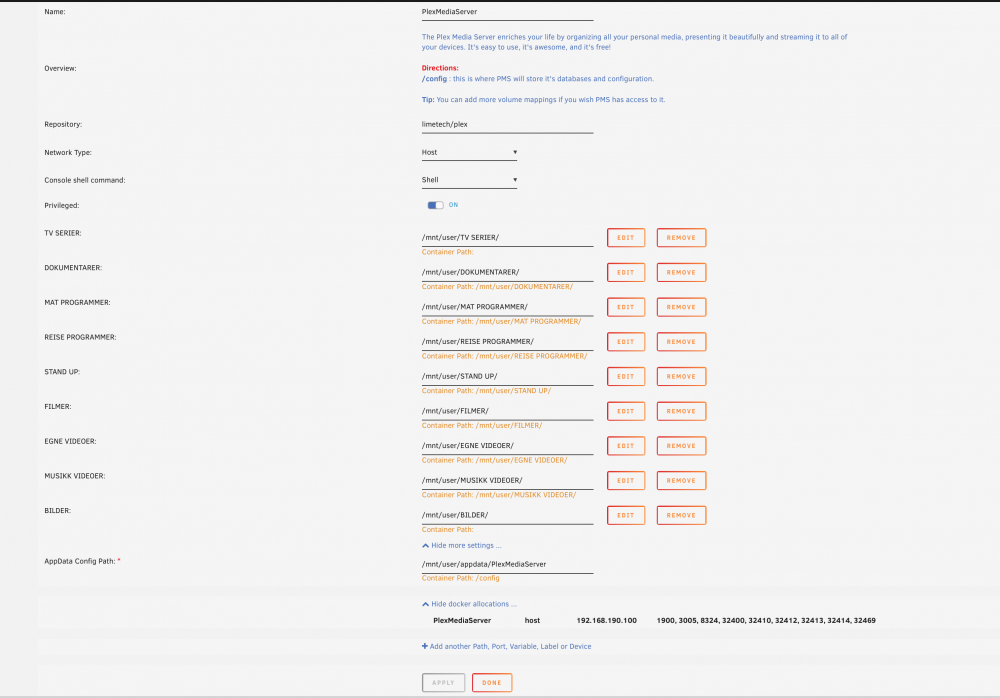1000x698 pixels.
Task: Remove the FILMER path
Action: [x=681, y=412]
